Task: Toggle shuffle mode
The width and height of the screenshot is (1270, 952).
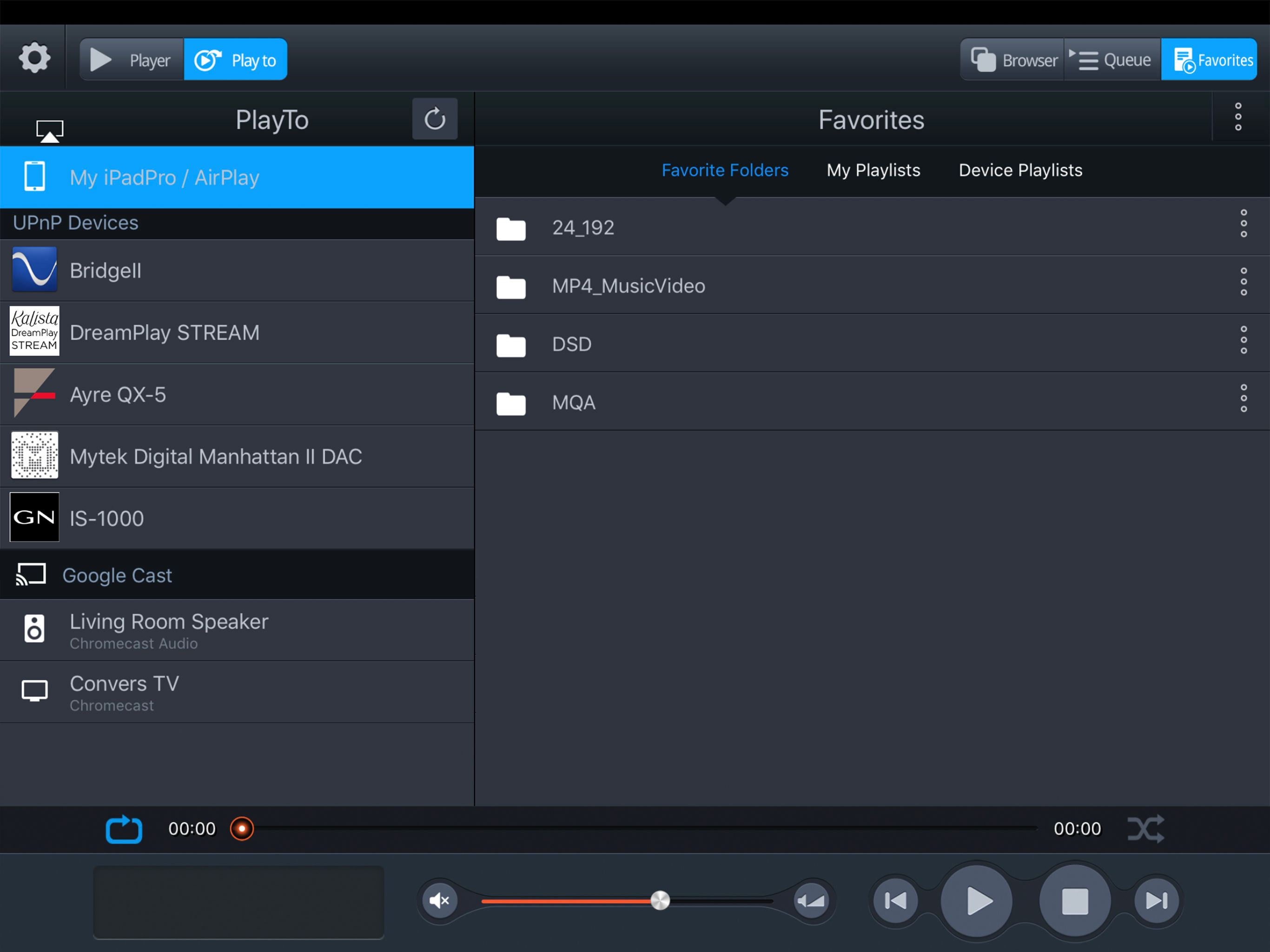Action: 1145,829
